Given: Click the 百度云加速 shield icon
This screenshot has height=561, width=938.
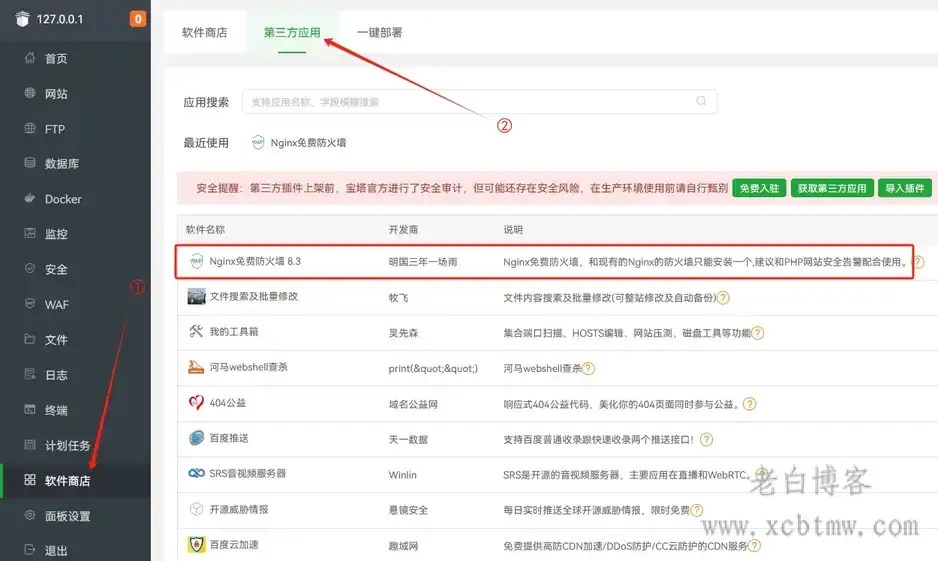Looking at the screenshot, I should pyautogui.click(x=196, y=544).
